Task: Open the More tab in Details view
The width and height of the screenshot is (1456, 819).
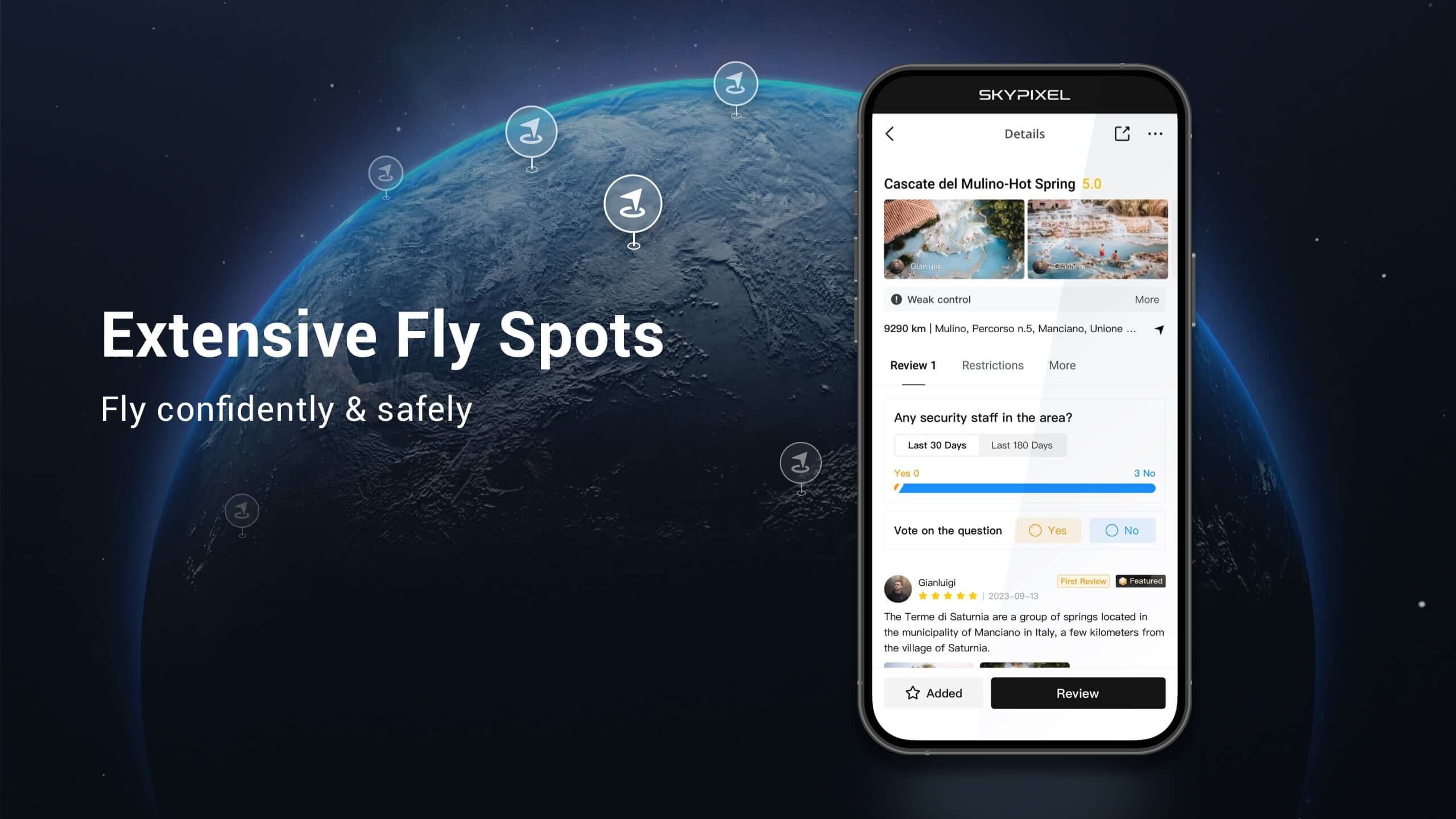Action: (1062, 365)
